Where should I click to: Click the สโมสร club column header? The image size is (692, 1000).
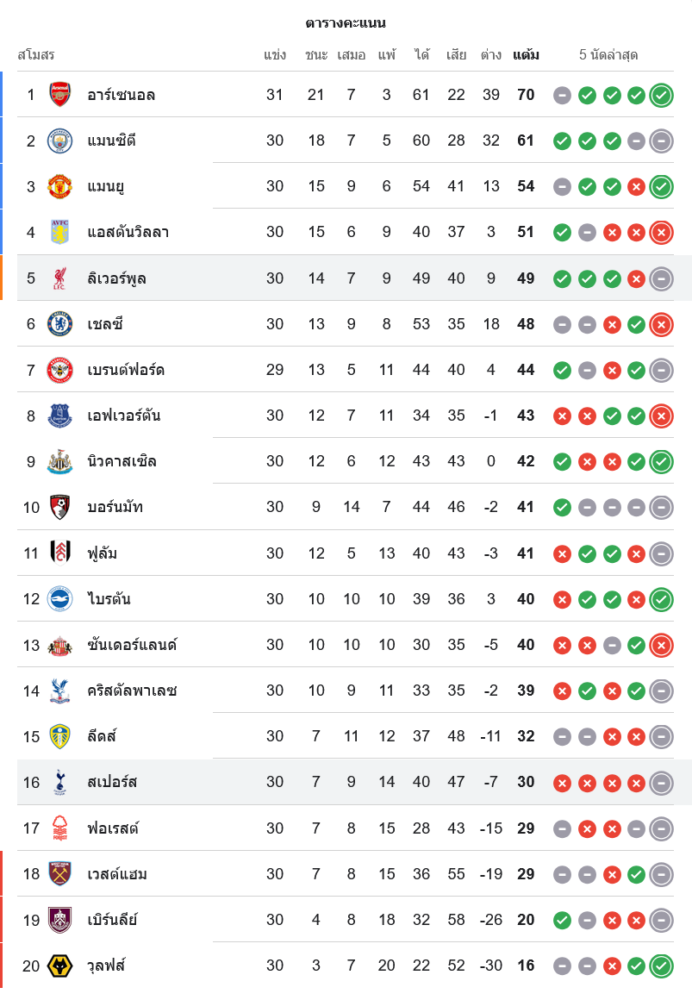click(x=36, y=55)
